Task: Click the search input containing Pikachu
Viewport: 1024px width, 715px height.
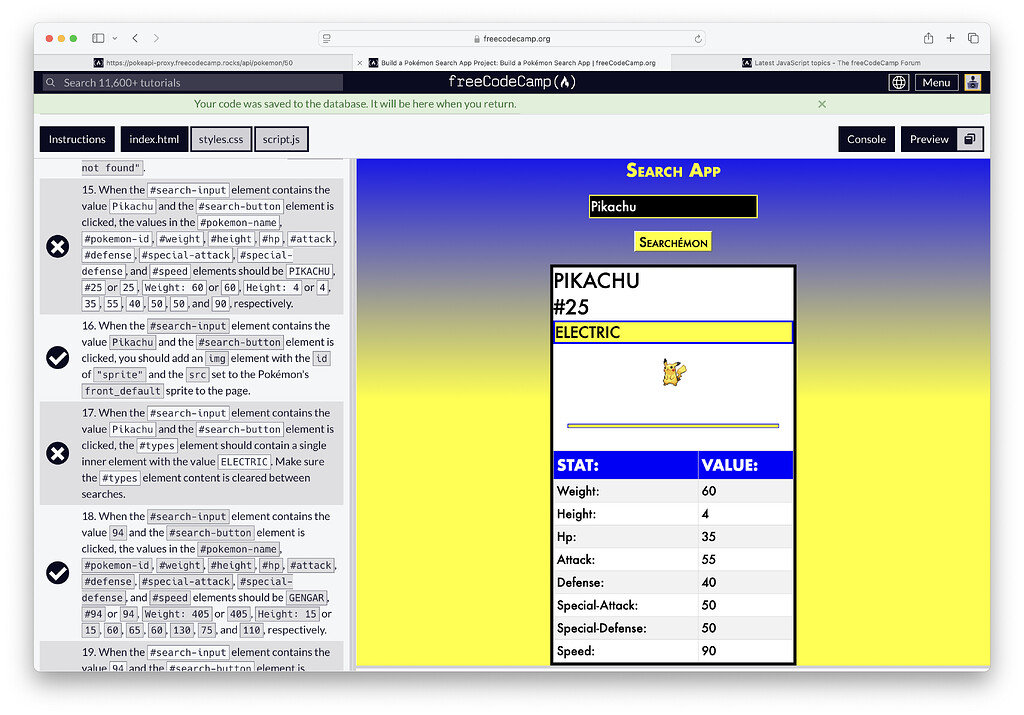Action: (672, 206)
